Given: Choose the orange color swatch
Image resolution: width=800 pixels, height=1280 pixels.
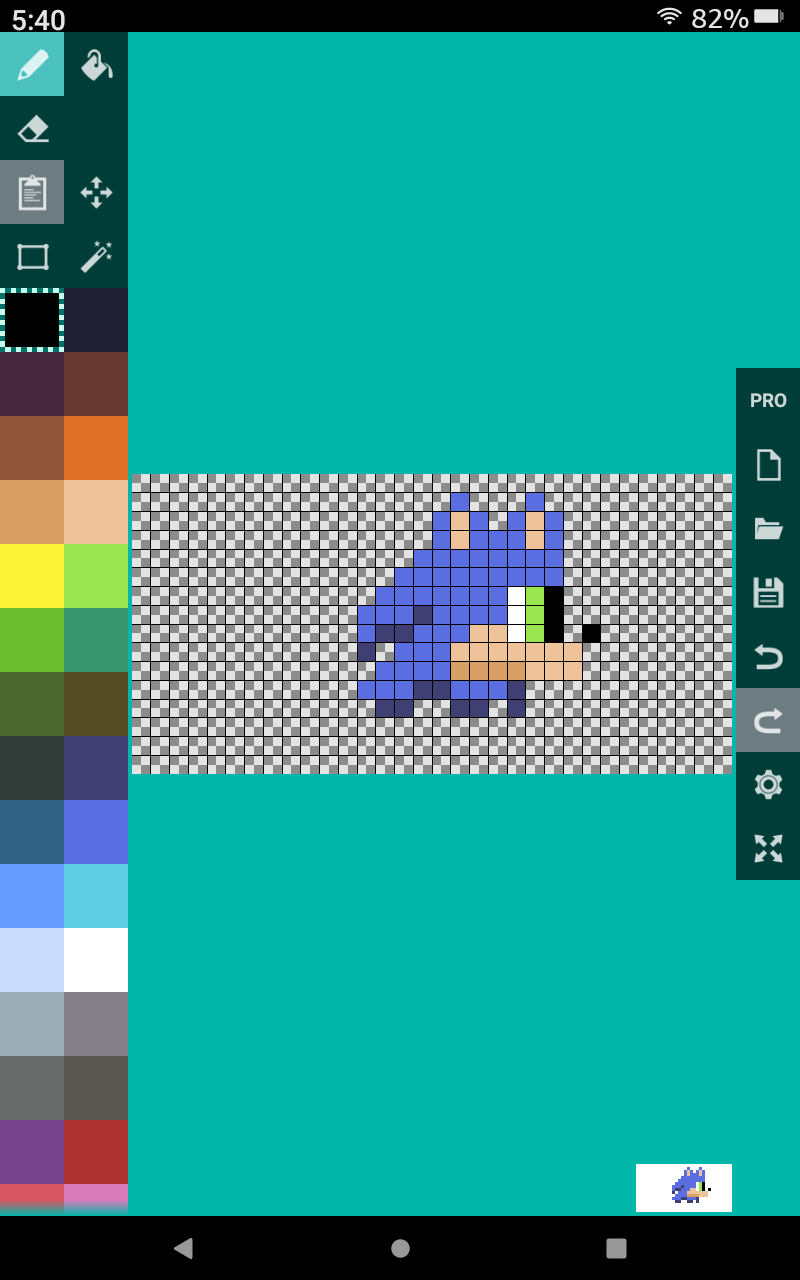Looking at the screenshot, I should (96, 448).
